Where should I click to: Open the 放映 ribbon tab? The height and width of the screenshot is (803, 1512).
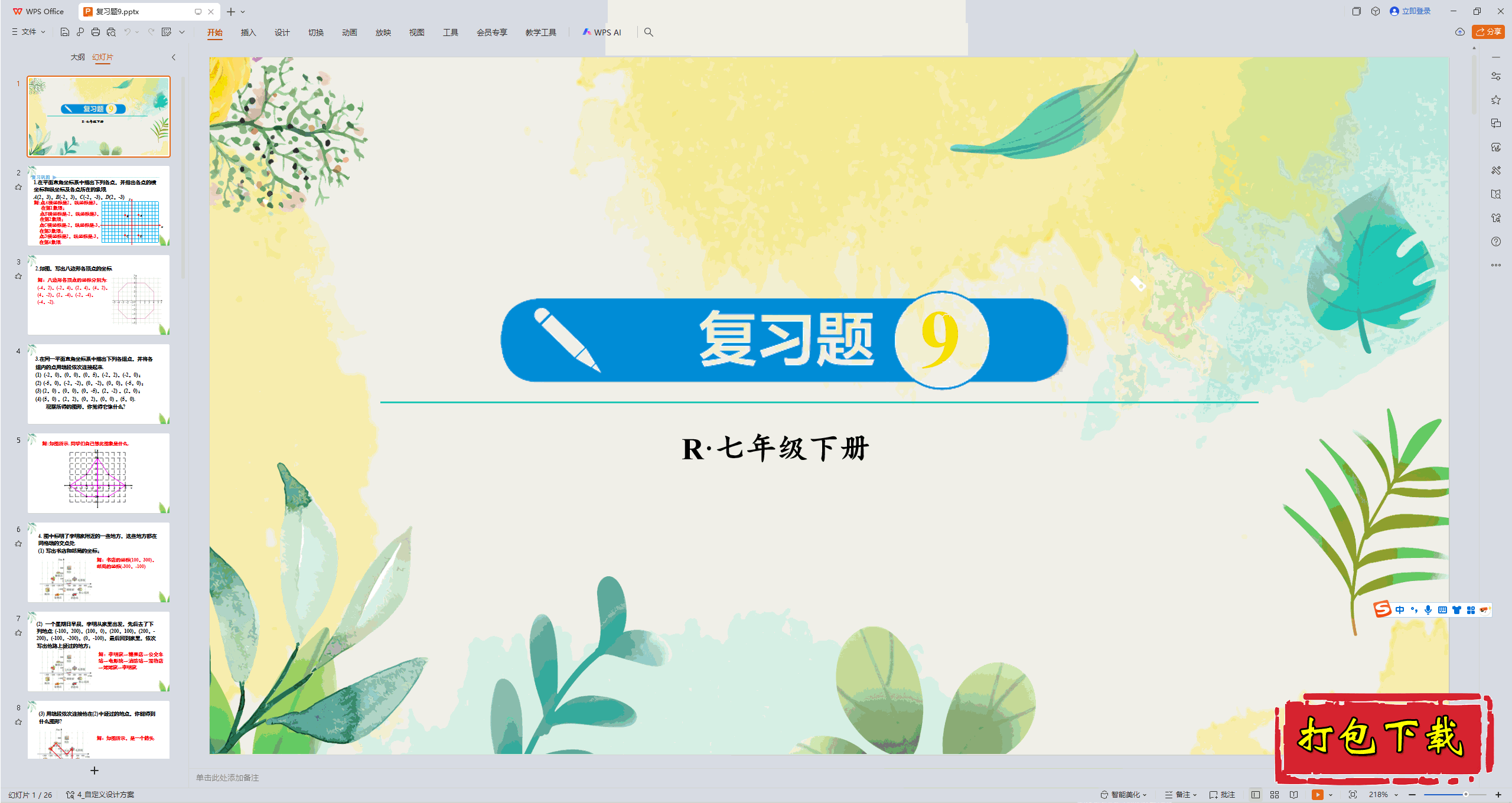pos(383,32)
